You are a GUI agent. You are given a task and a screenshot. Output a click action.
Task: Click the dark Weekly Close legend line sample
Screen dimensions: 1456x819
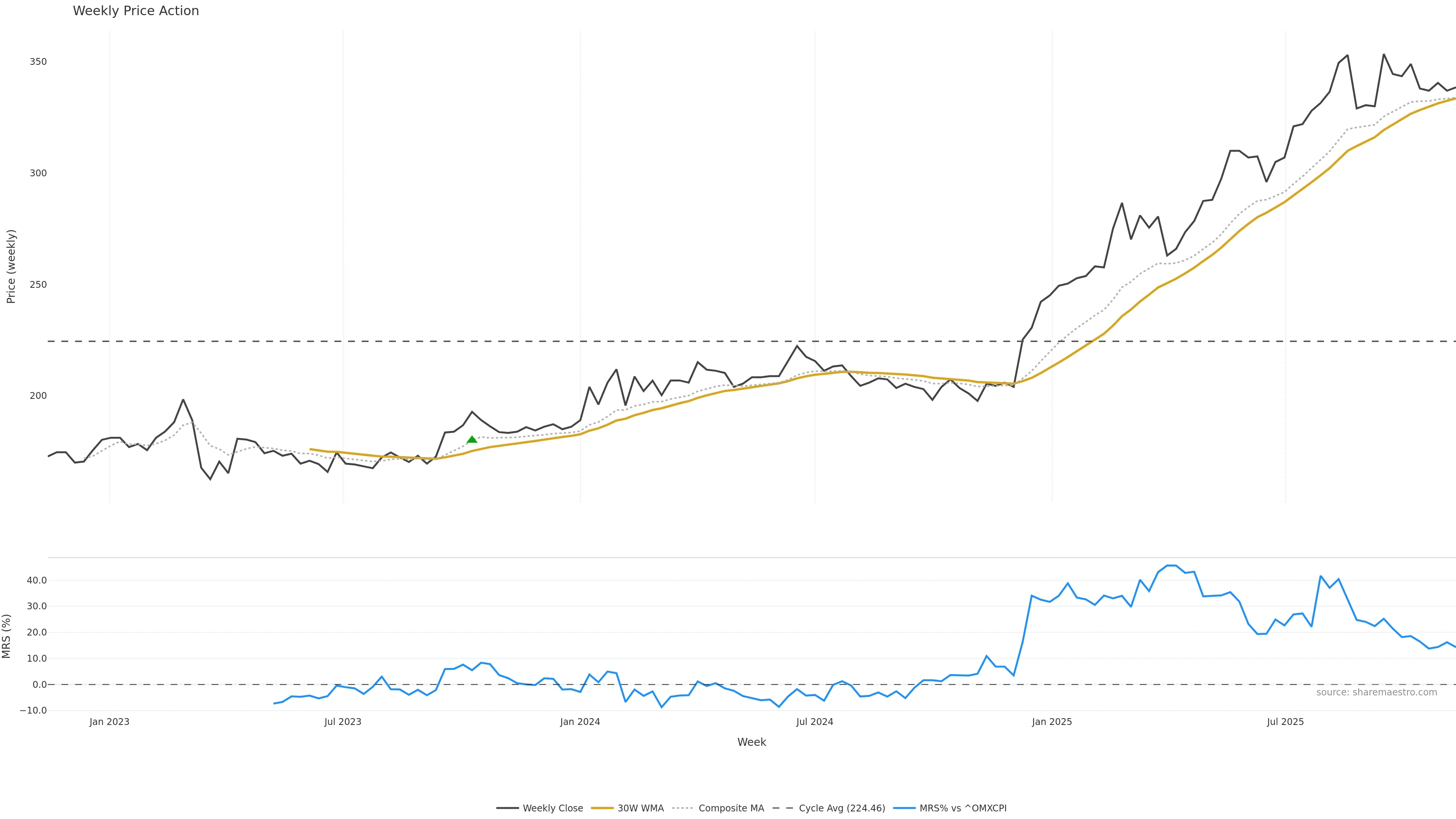click(507, 808)
